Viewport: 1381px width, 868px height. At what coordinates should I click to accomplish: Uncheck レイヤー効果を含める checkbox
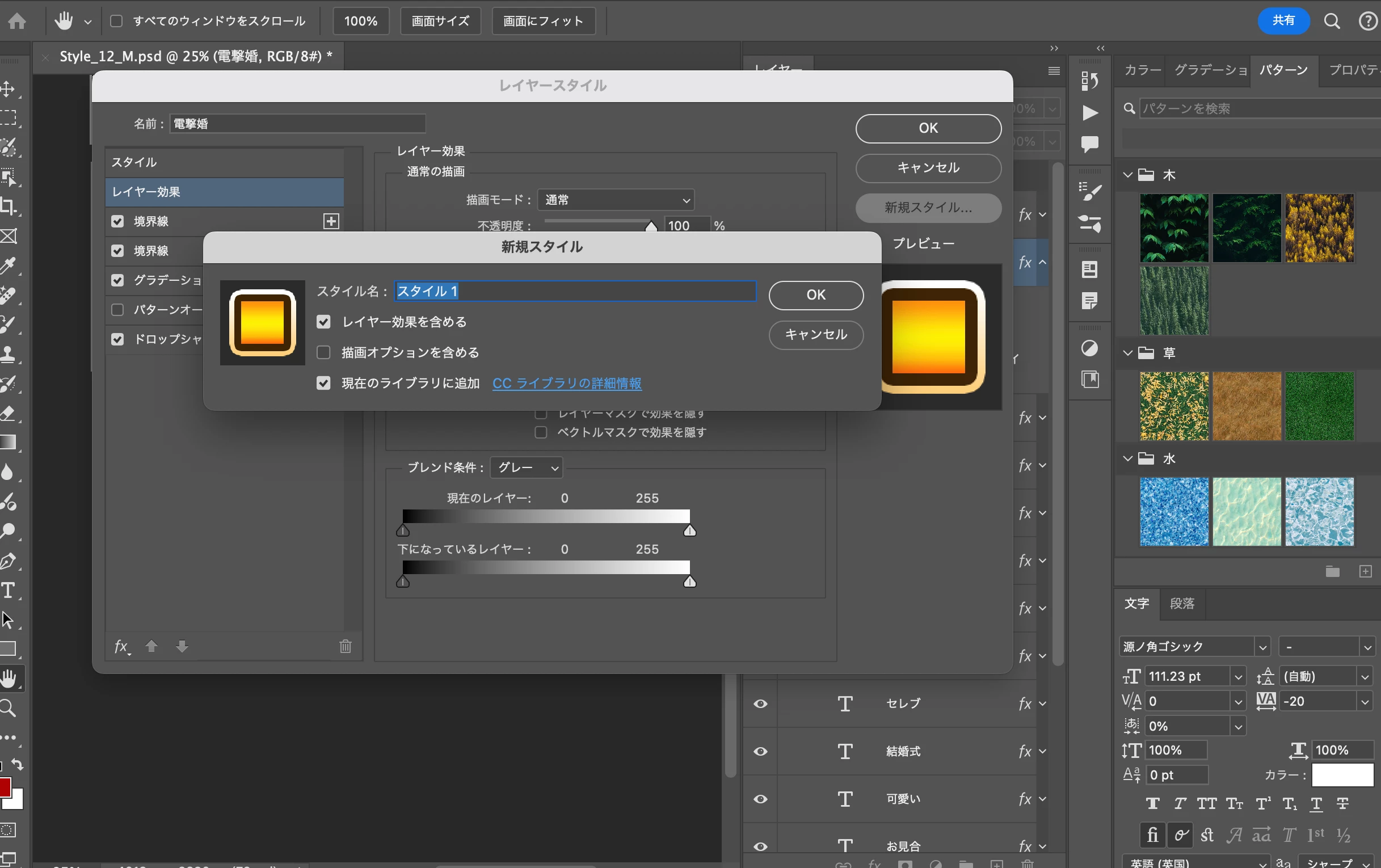pyautogui.click(x=324, y=322)
